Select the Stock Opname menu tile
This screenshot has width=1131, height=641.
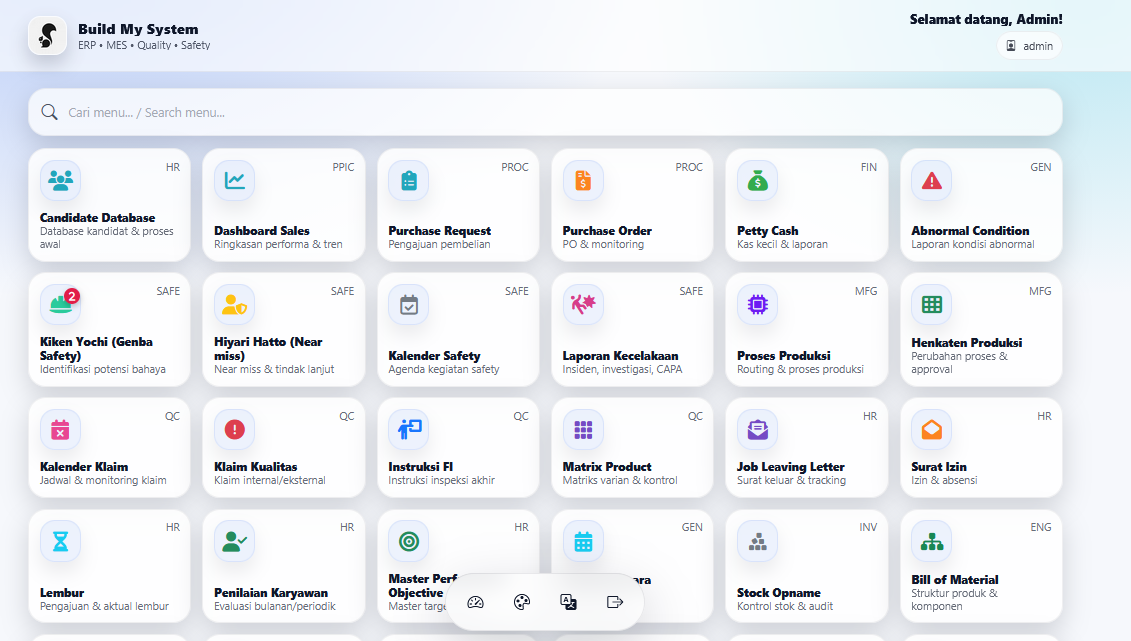[806, 566]
